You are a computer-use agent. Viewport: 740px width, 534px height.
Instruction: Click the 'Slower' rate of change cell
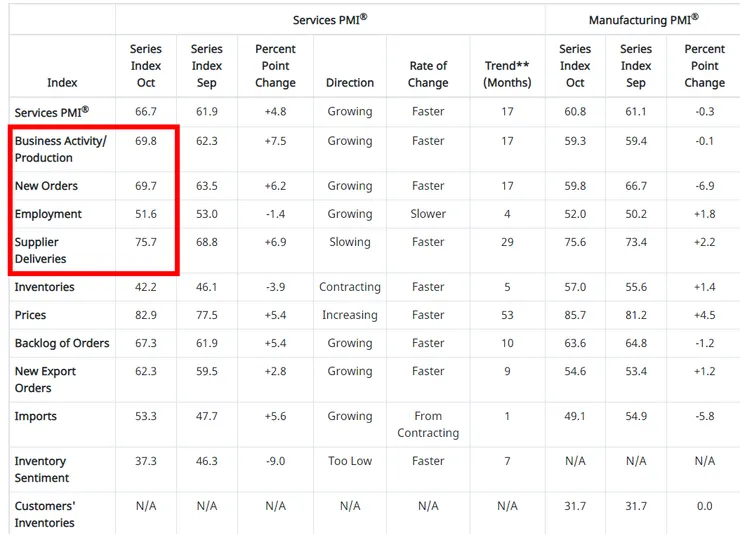[x=428, y=214]
